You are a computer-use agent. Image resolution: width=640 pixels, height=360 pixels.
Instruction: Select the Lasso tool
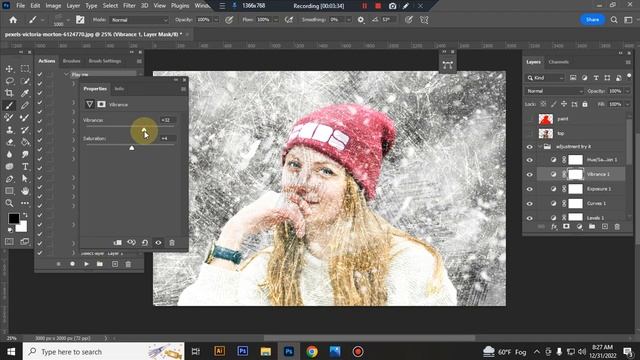[9, 81]
